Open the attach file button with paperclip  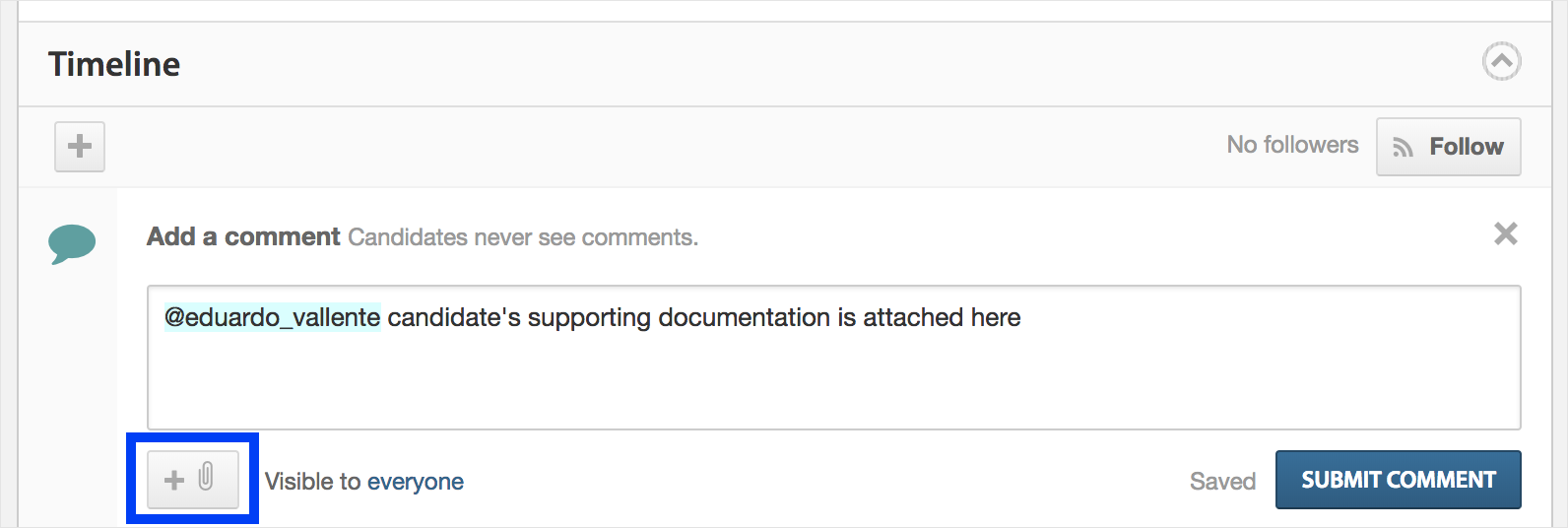pos(193,480)
